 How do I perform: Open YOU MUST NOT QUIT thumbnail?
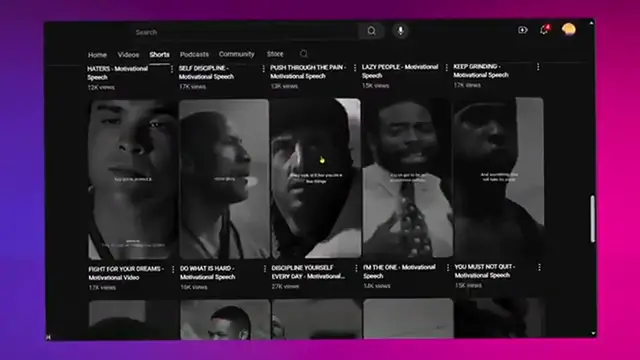click(x=499, y=177)
